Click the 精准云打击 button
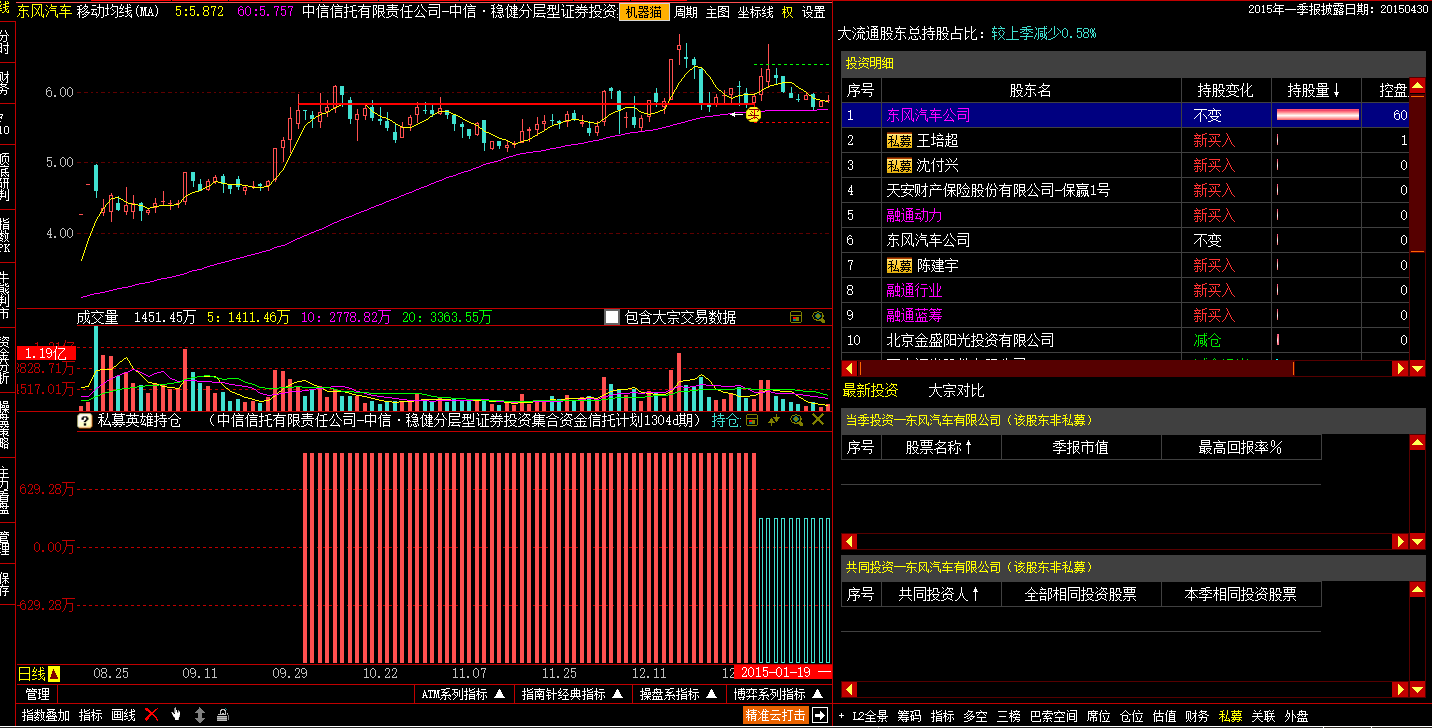 pyautogui.click(x=775, y=715)
